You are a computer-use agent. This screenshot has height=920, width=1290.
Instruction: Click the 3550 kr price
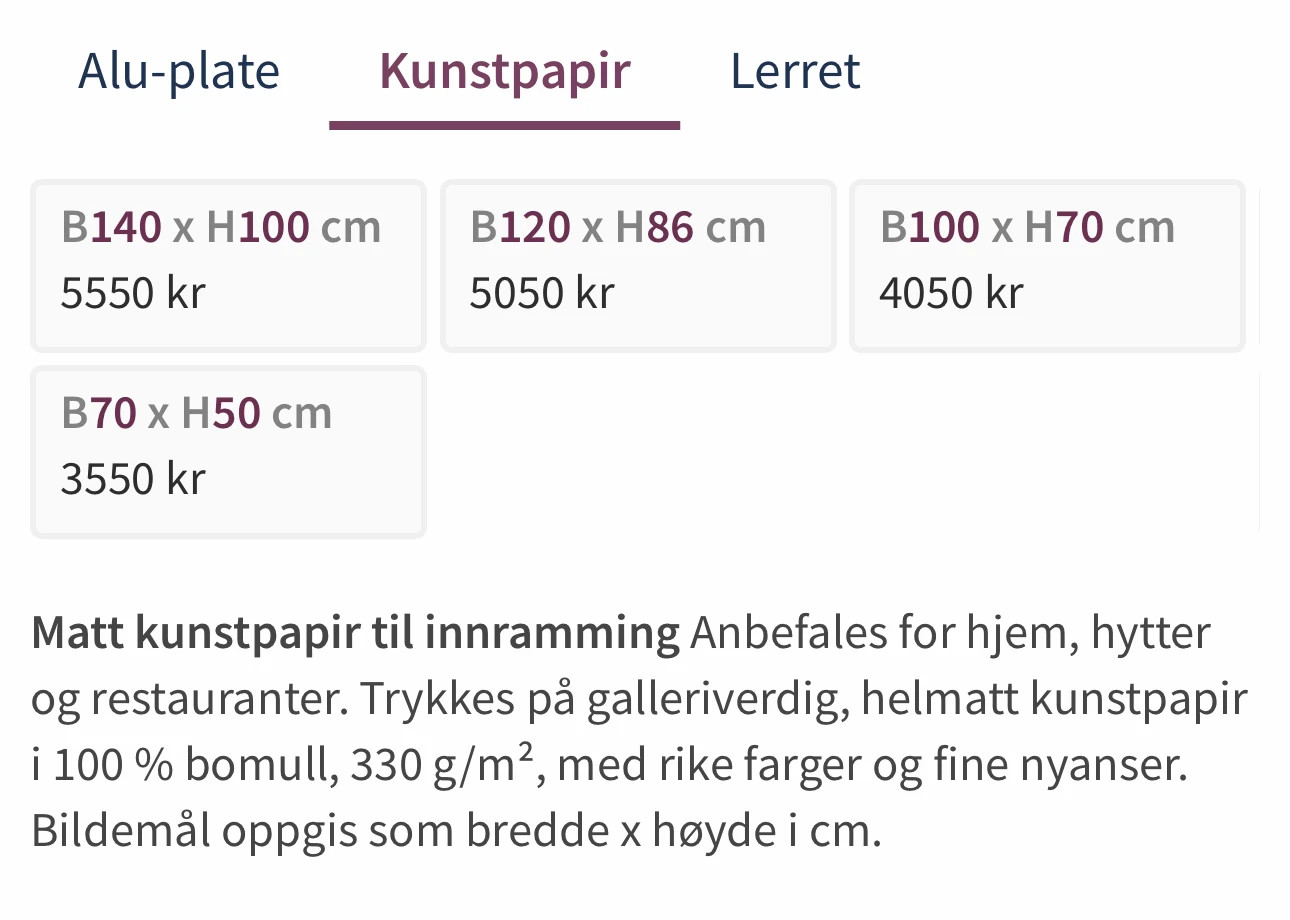[x=133, y=479]
